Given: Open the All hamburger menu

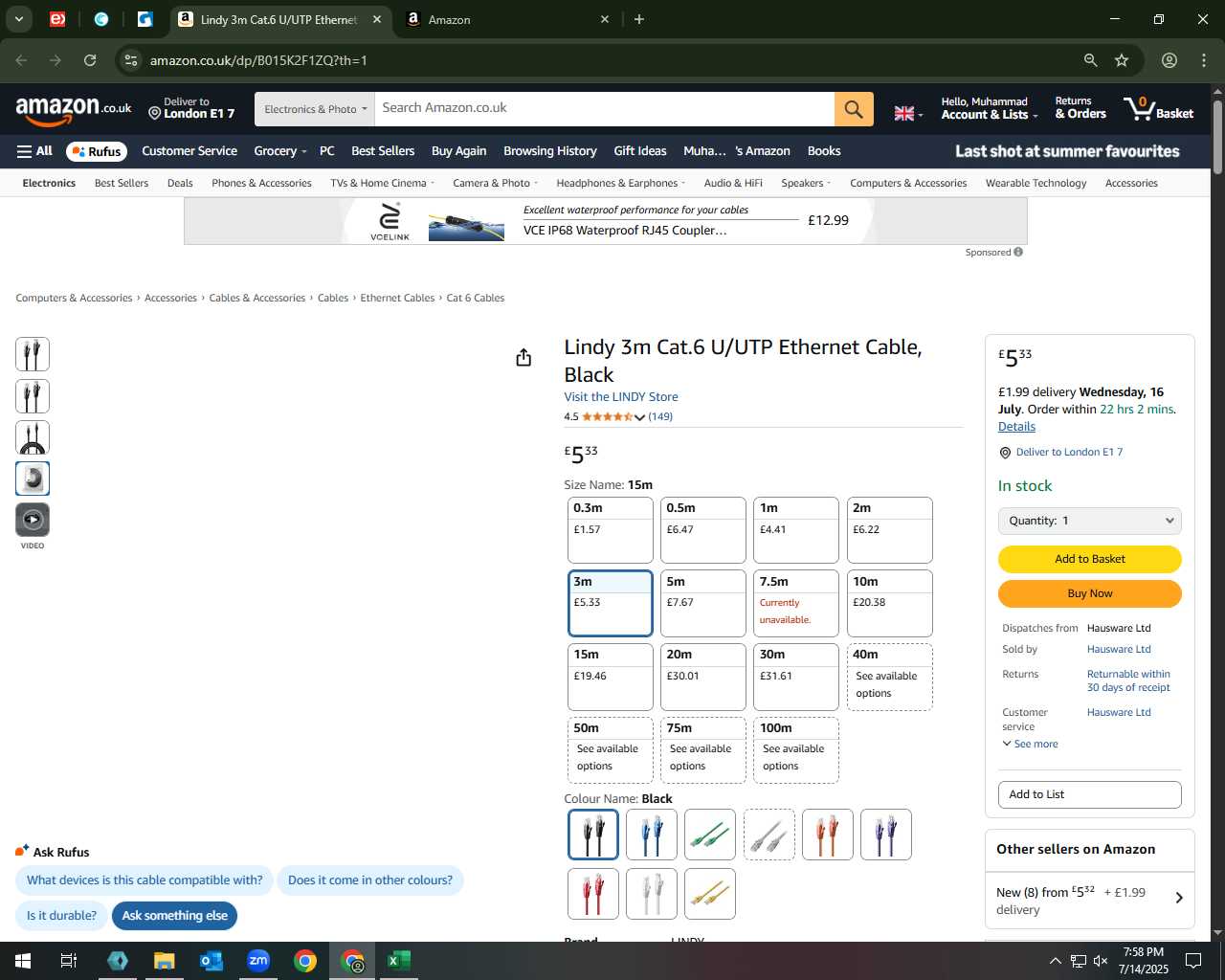Looking at the screenshot, I should (x=34, y=151).
